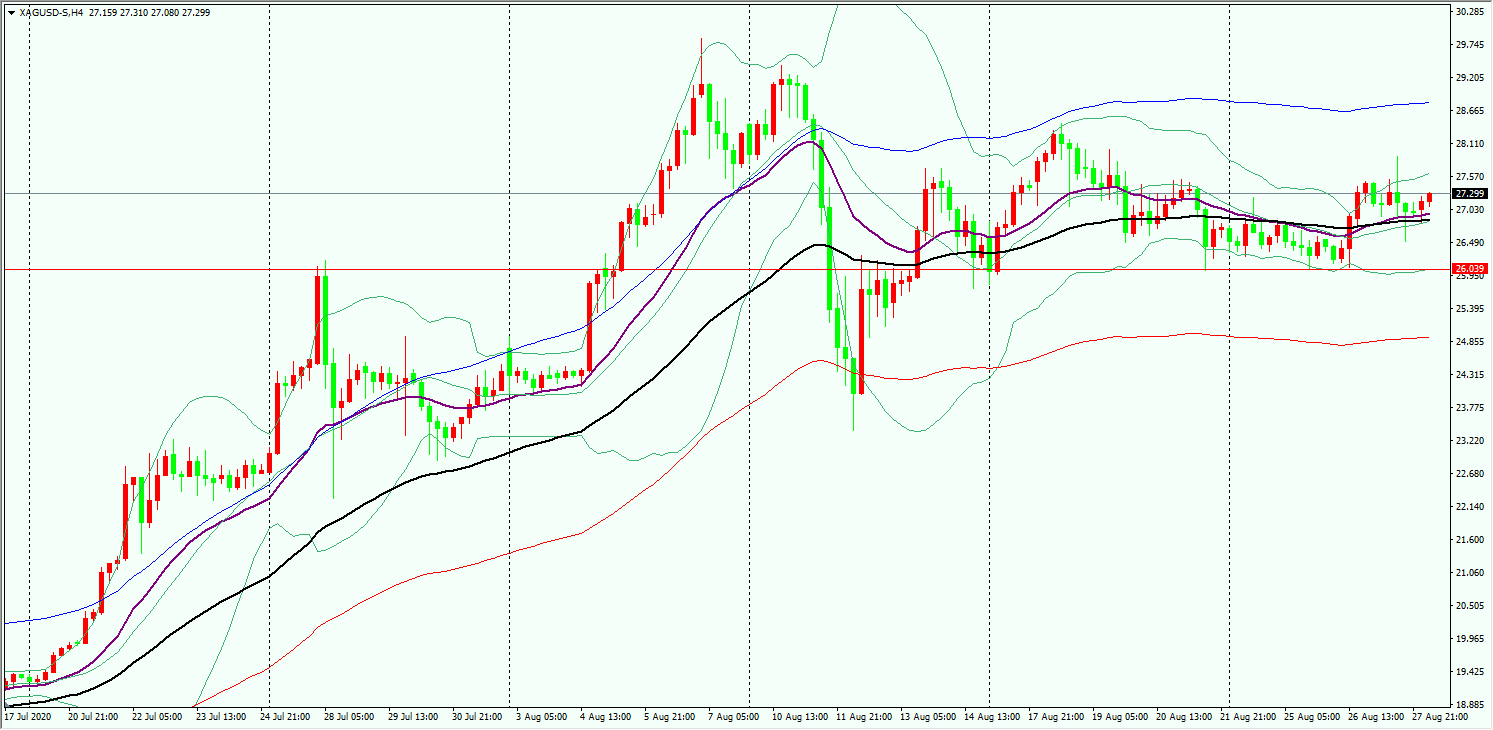
Task: Click the 23 Jul 13:00 time label
Action: click(222, 717)
